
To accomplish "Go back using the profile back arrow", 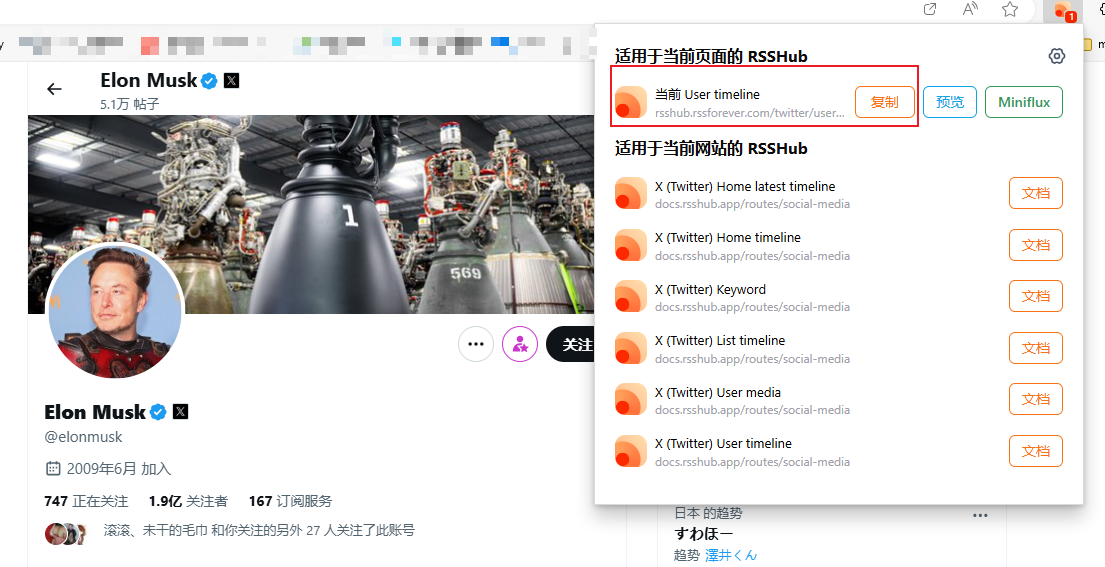I will pos(54,89).
